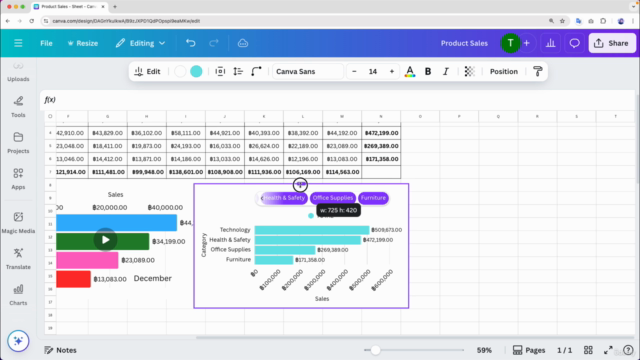Expand the Editing mode dropdown

(x=140, y=43)
